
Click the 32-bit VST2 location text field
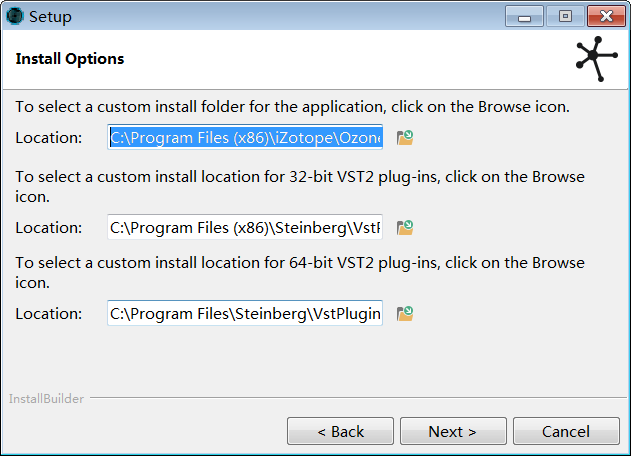coord(245,228)
